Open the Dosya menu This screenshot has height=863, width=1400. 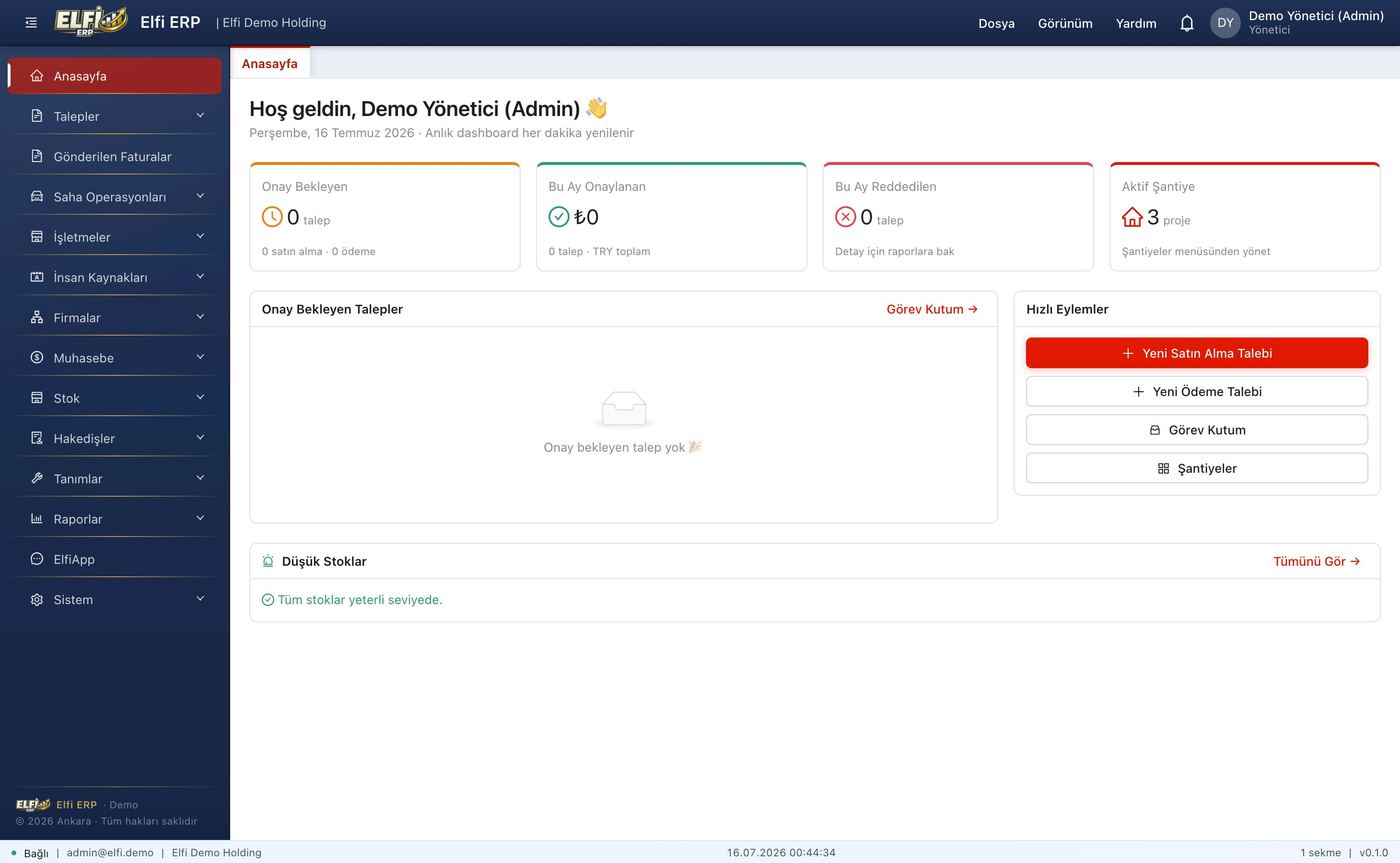point(996,23)
